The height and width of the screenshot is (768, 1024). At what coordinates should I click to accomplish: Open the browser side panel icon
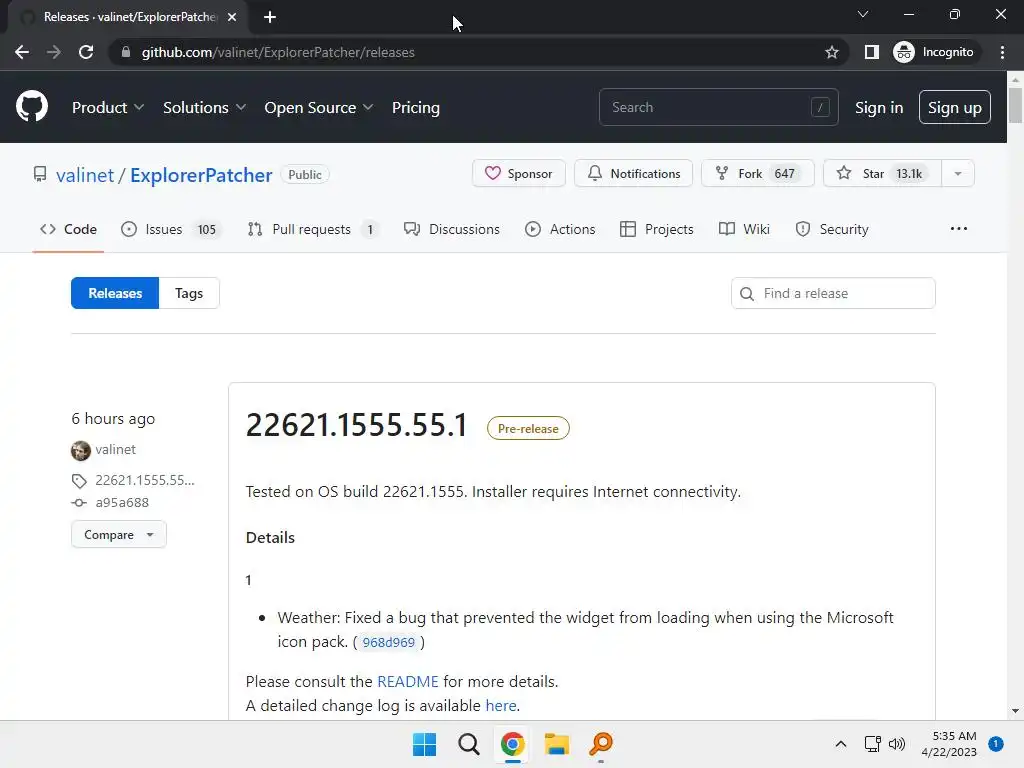click(871, 52)
